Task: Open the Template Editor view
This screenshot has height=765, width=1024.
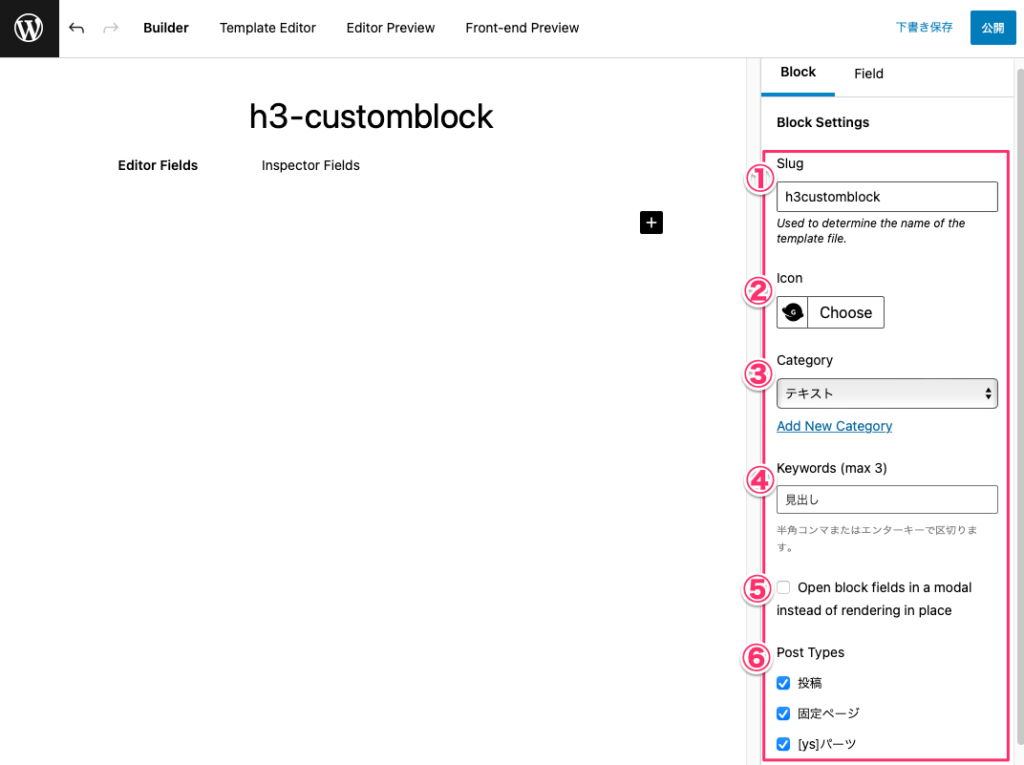Action: pos(267,28)
